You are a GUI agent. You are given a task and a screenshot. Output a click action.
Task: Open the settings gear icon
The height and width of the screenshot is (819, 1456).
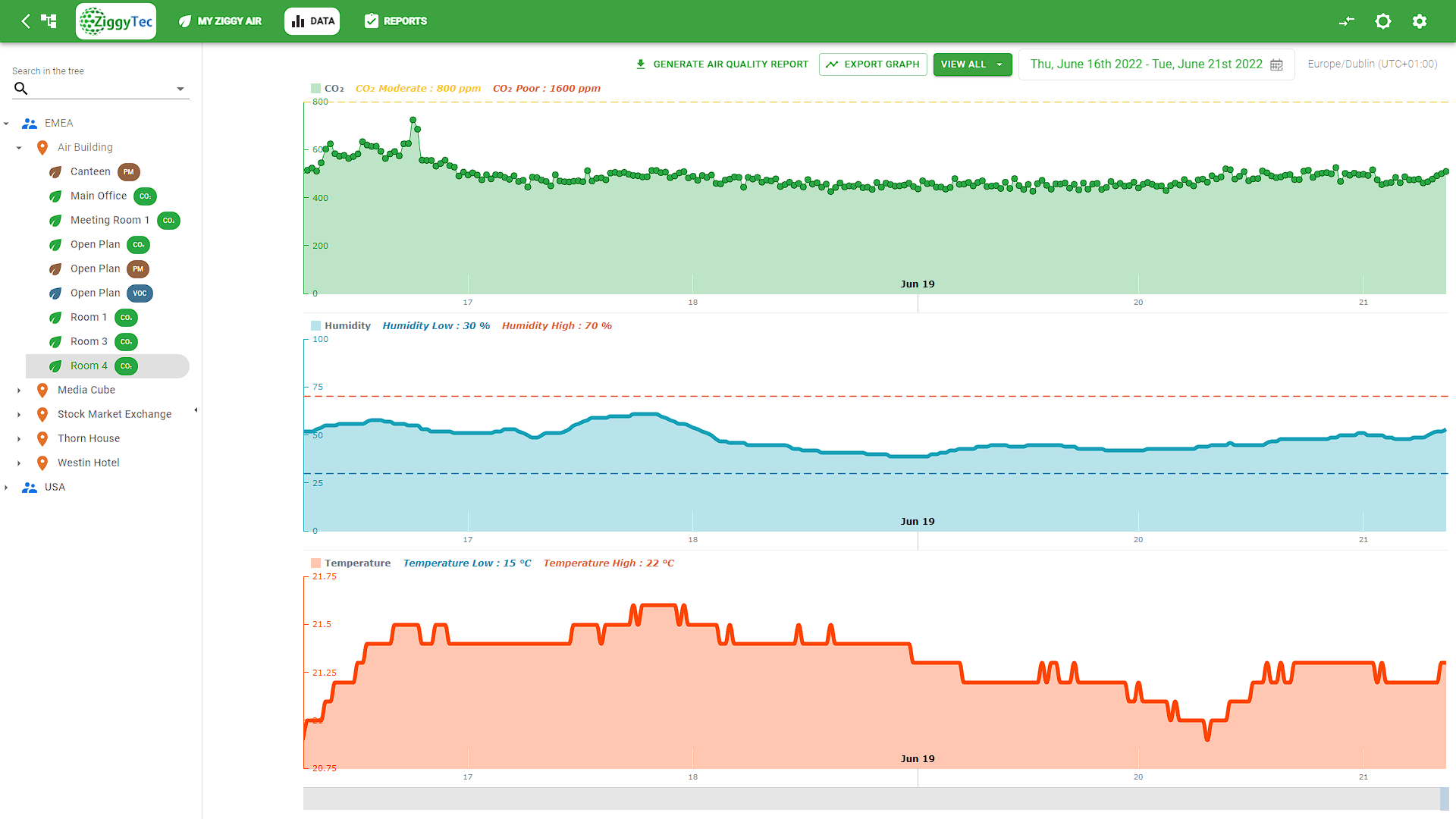tap(1420, 21)
